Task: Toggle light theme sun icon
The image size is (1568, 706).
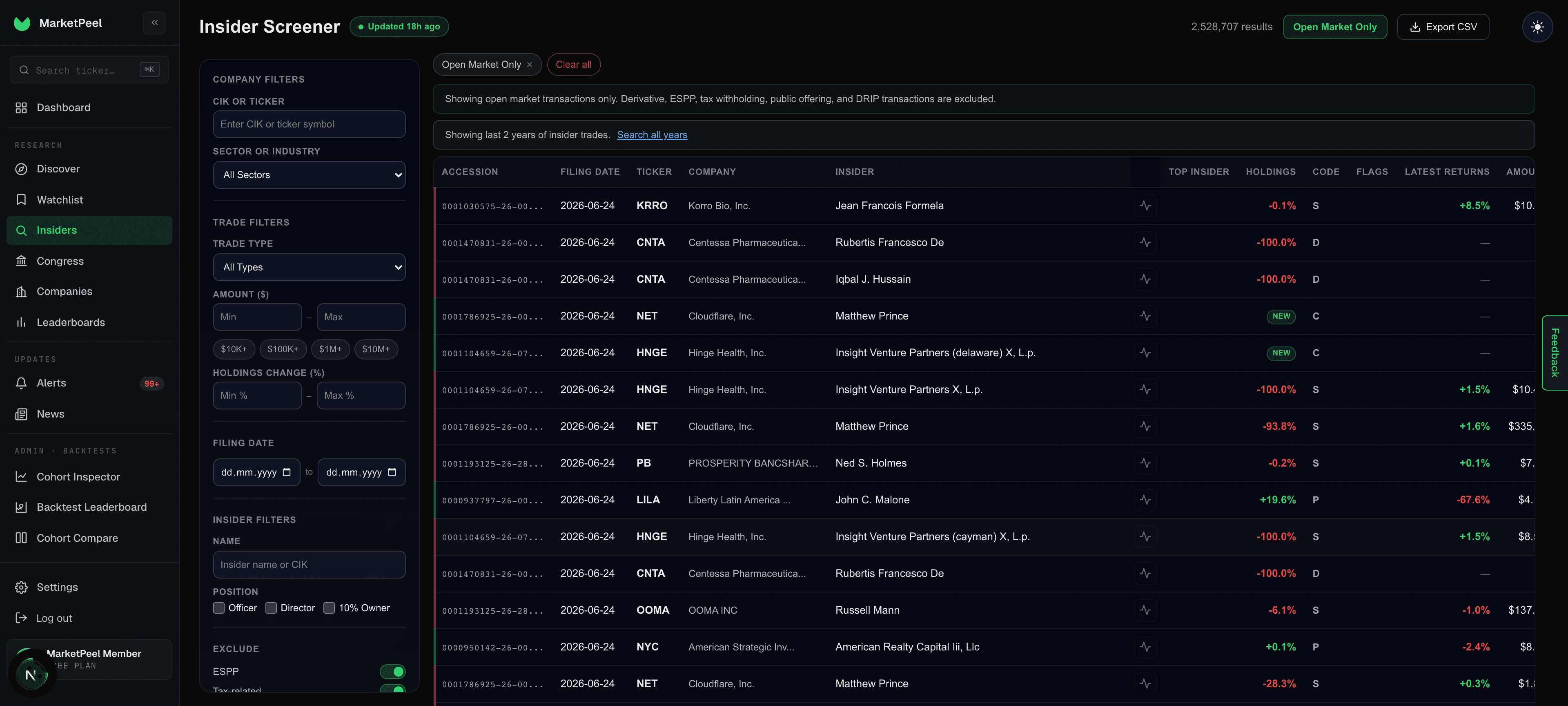Action: (x=1537, y=27)
